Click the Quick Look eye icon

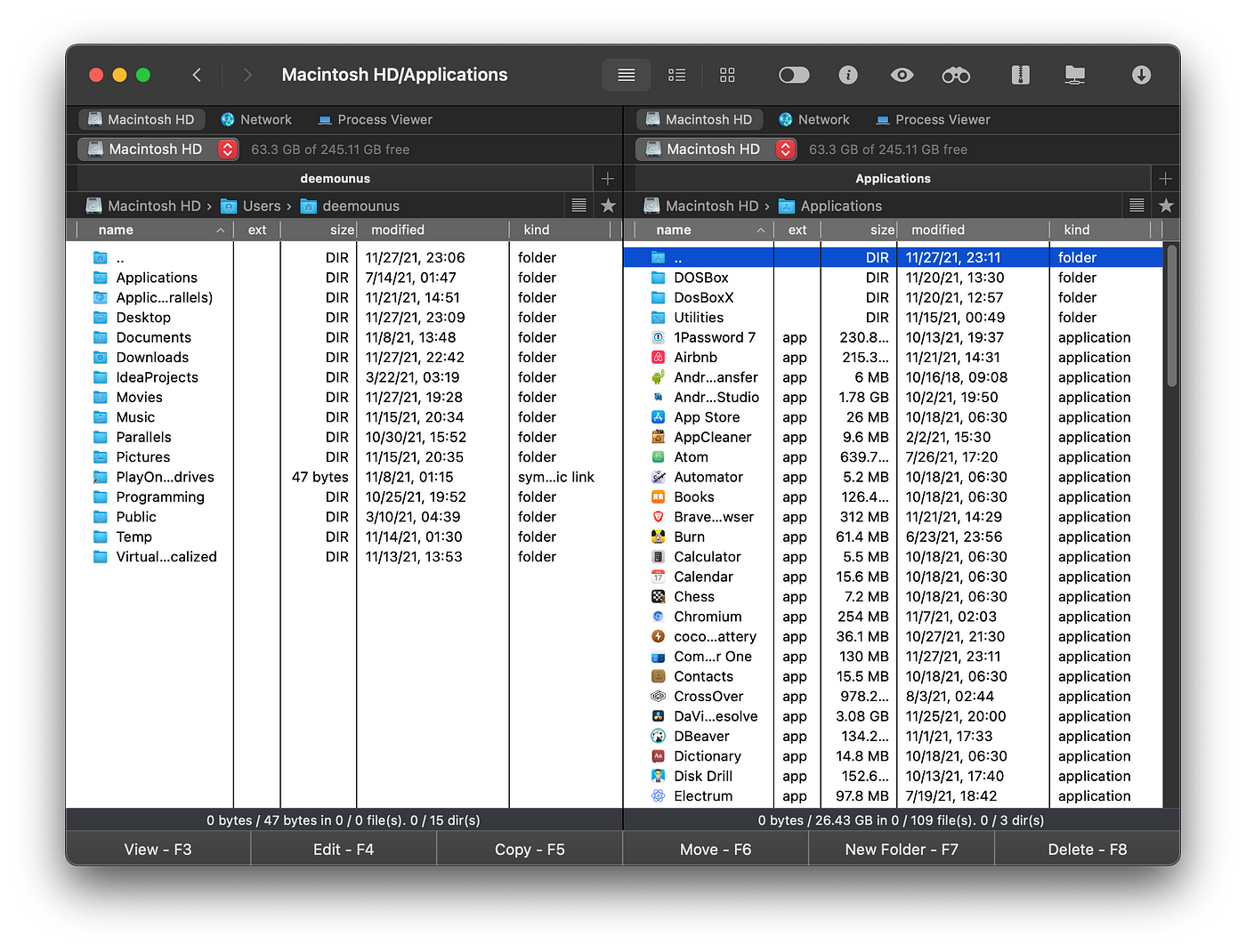point(902,76)
